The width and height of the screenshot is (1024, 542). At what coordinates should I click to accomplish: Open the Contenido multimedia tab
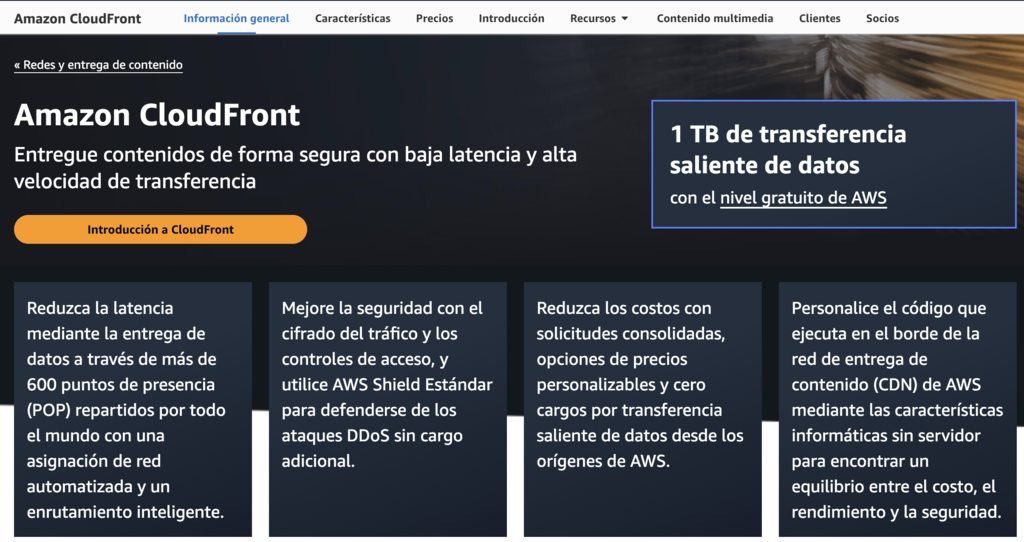714,18
